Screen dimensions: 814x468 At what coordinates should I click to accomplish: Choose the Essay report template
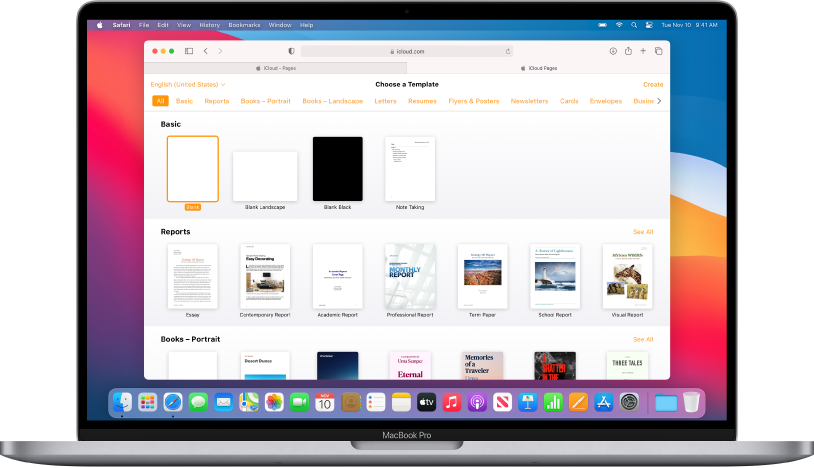tap(193, 277)
